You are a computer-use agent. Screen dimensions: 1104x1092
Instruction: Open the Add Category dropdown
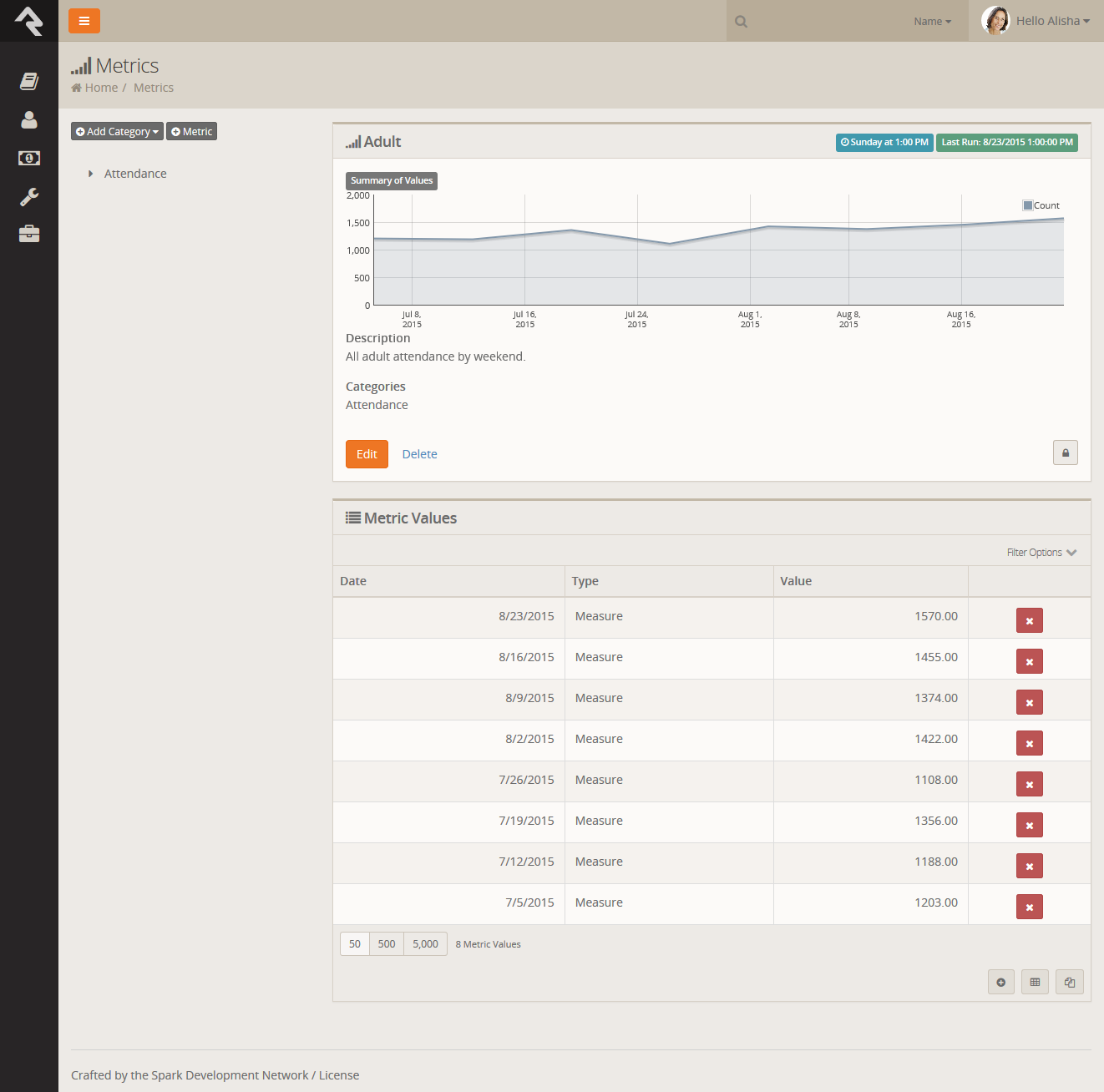click(x=117, y=131)
